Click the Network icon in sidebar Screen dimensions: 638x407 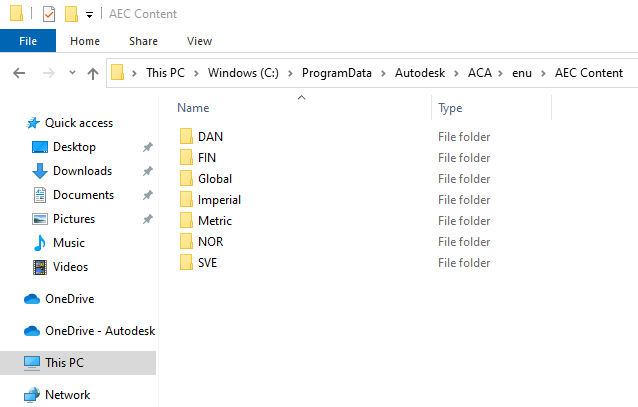point(31,395)
